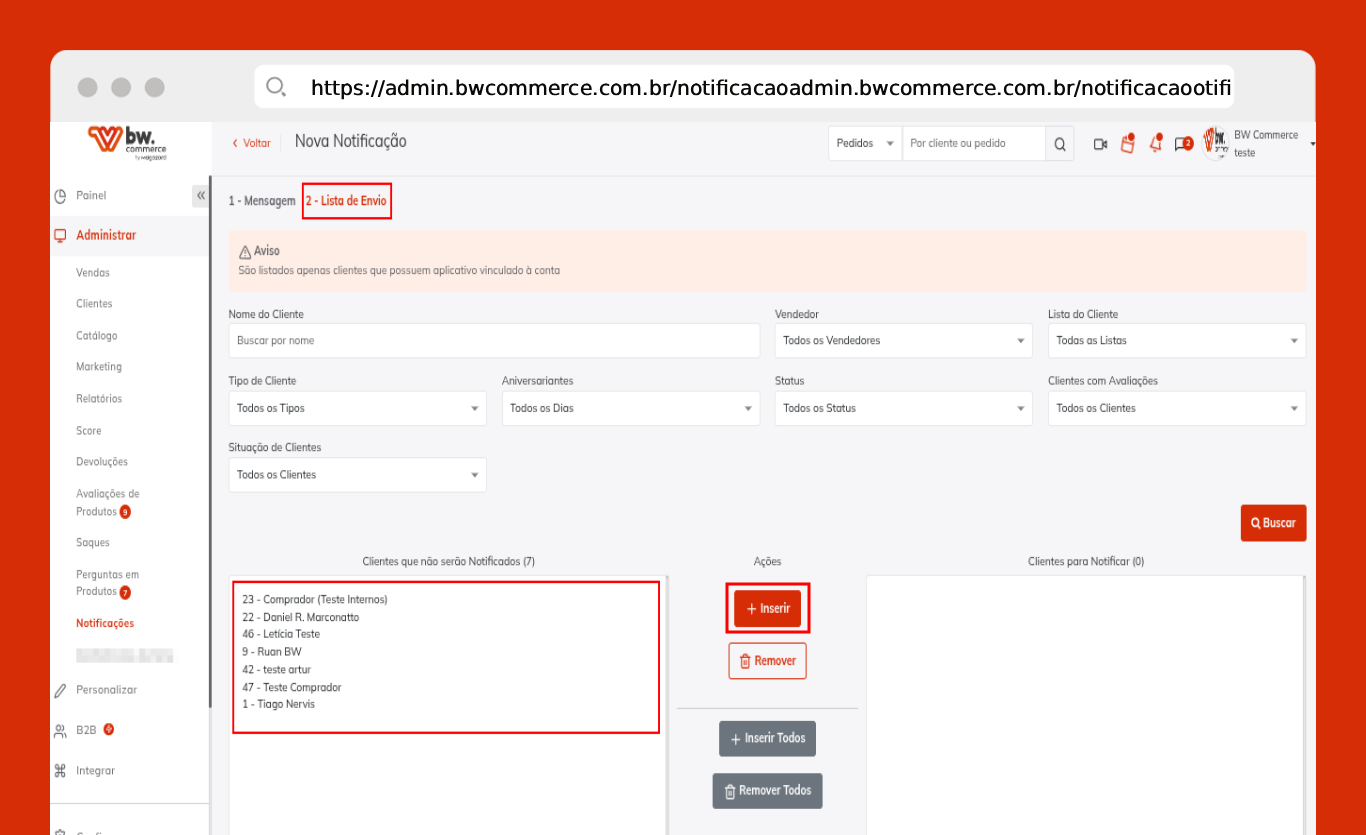
Task: Select client 9 - Ruan BW
Action: pos(272,652)
